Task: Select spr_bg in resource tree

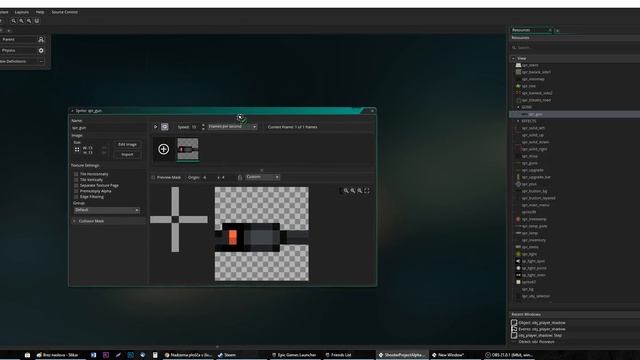Action: pyautogui.click(x=528, y=289)
